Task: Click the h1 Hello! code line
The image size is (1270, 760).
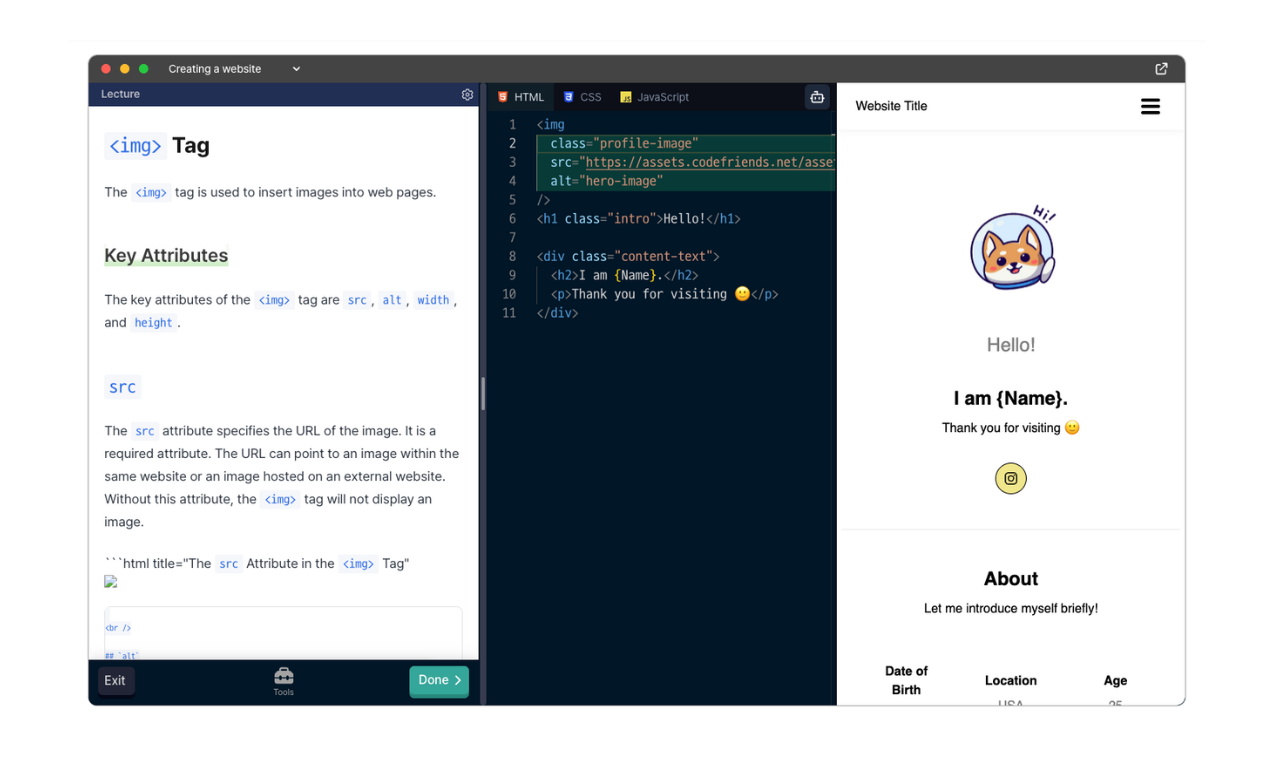Action: pos(638,219)
